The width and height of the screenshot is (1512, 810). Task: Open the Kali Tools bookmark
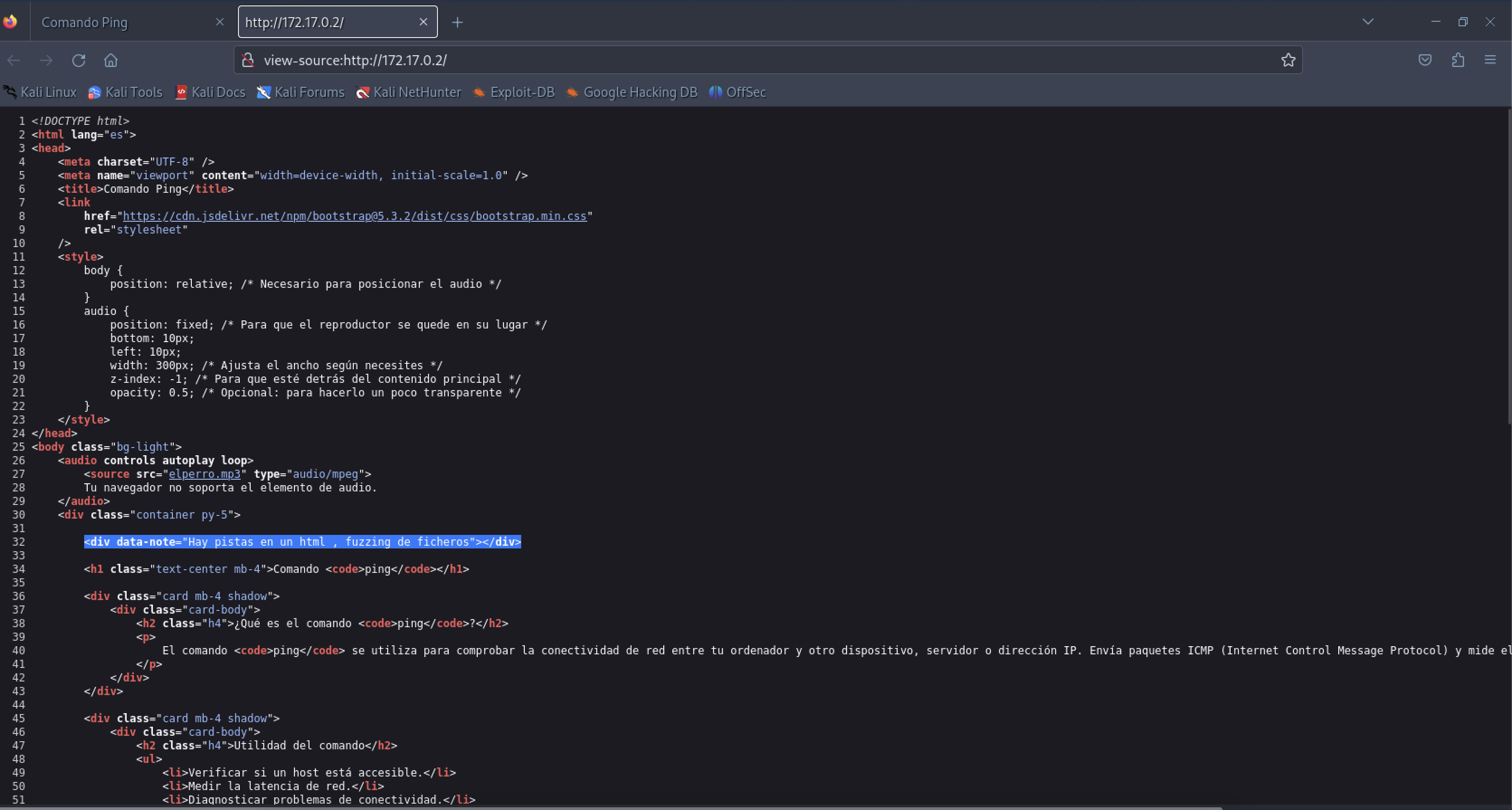(125, 92)
